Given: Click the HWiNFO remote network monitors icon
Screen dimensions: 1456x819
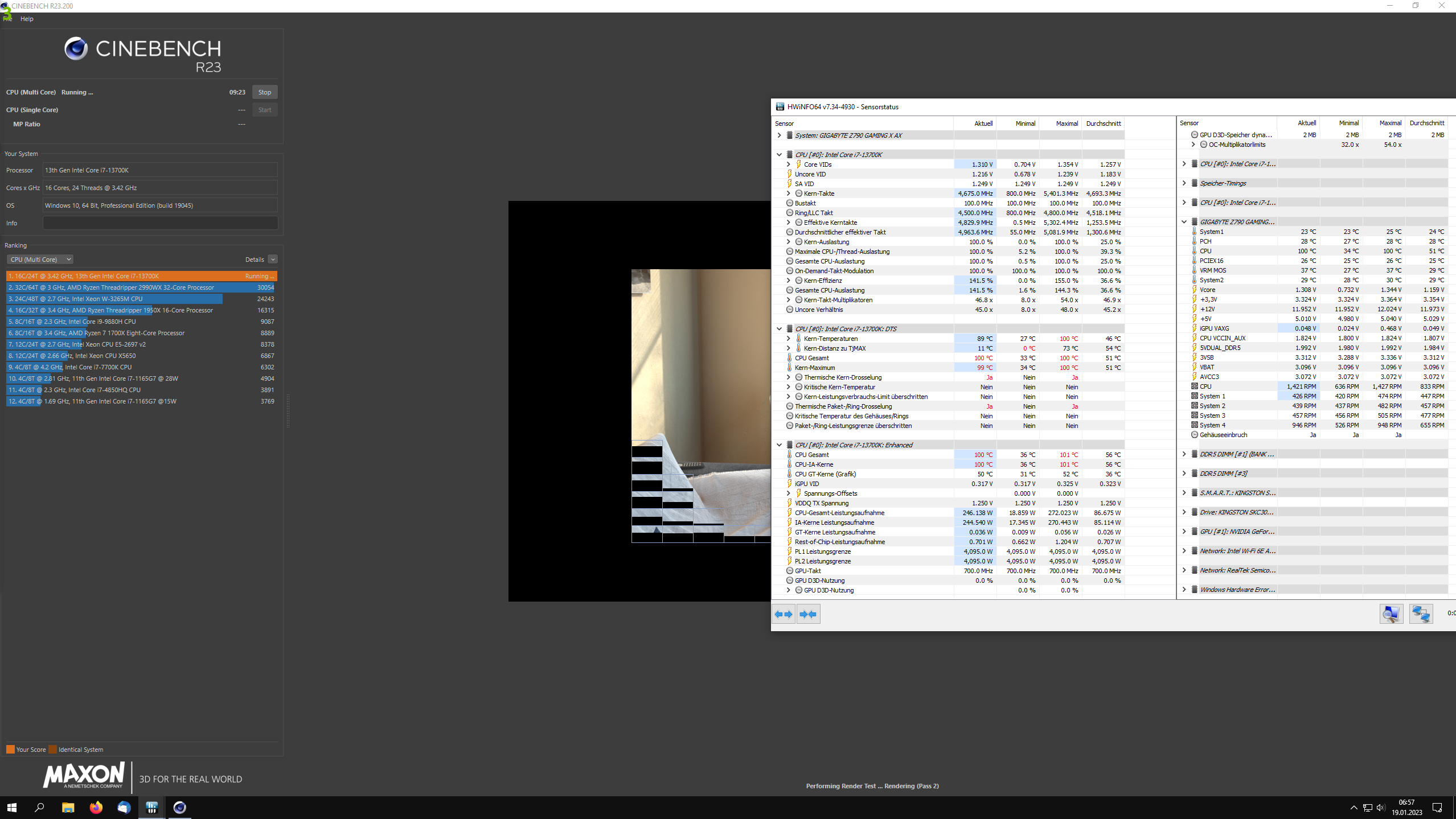Looking at the screenshot, I should click(x=1421, y=614).
